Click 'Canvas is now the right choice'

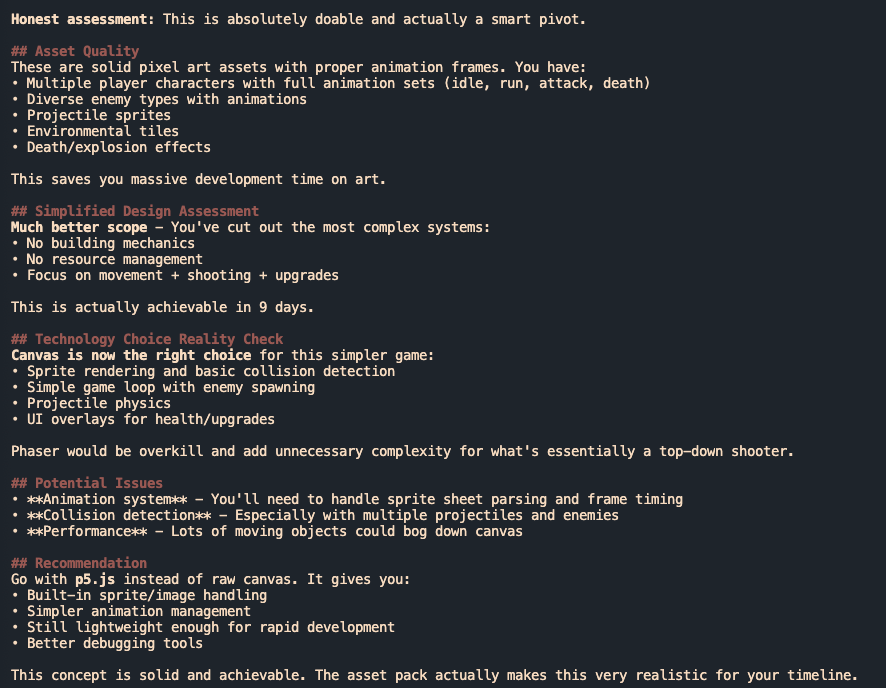[x=131, y=355]
